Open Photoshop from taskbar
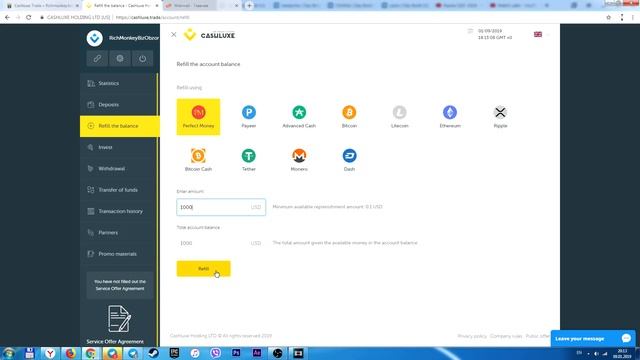This screenshot has width=640, height=360. point(236,353)
